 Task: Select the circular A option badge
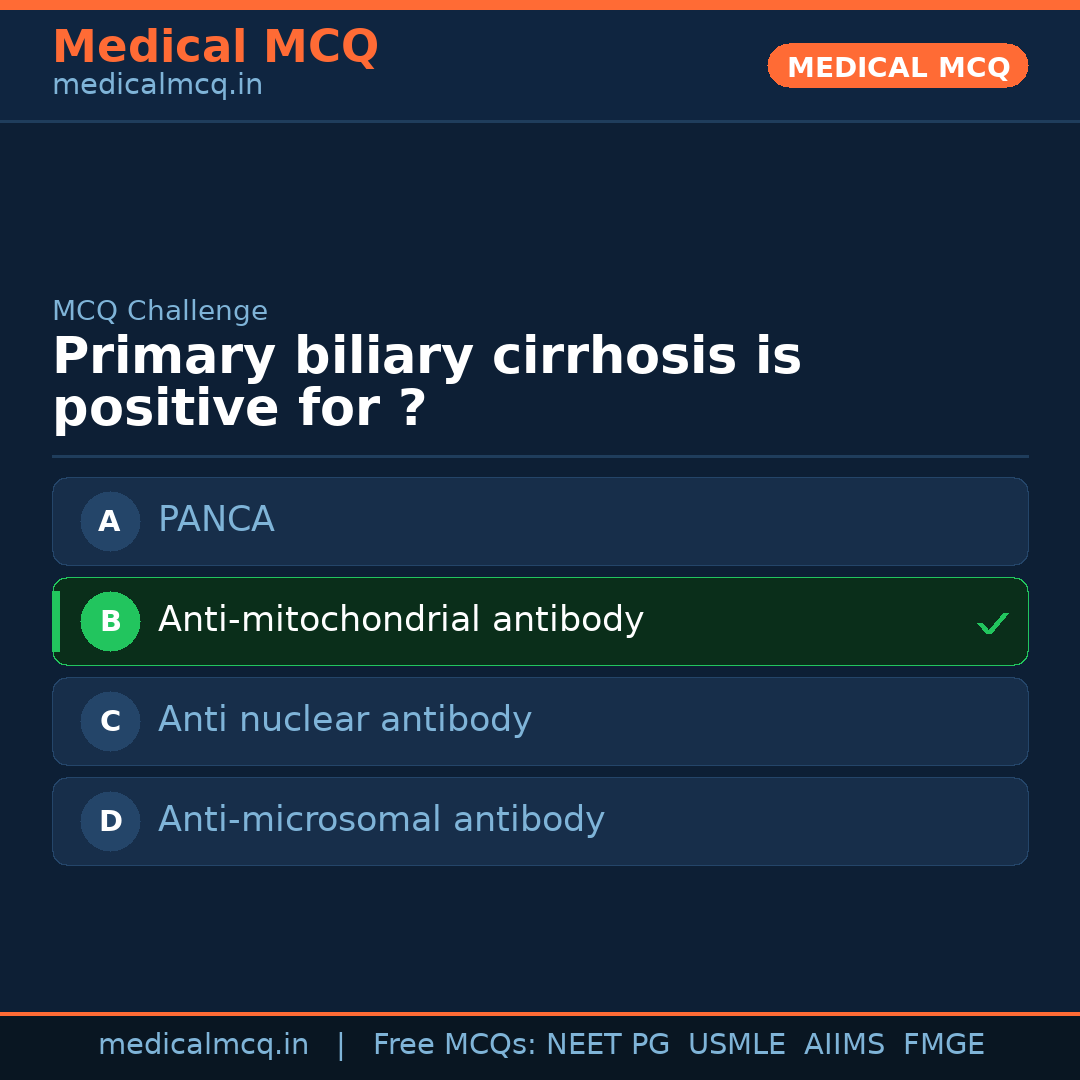110,521
